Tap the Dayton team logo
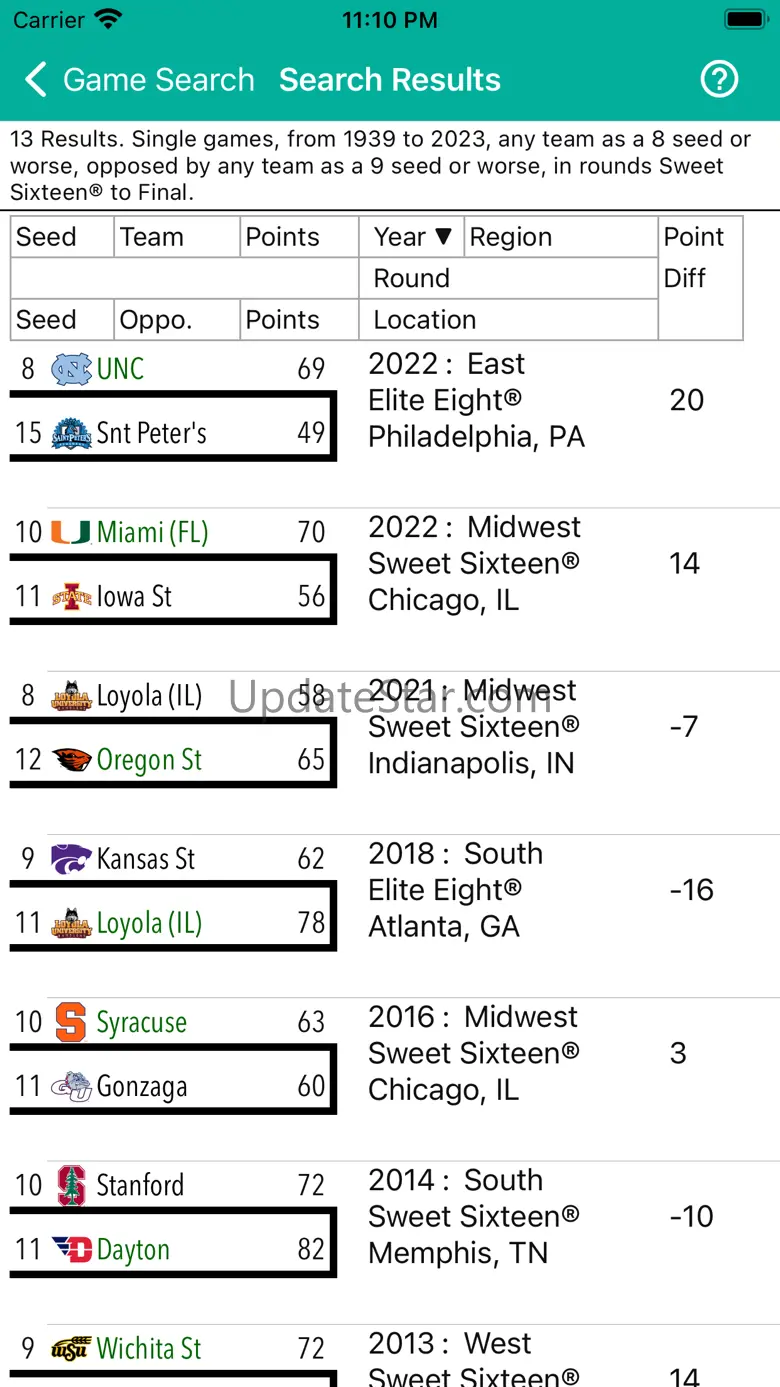This screenshot has height=1387, width=780. click(71, 1250)
